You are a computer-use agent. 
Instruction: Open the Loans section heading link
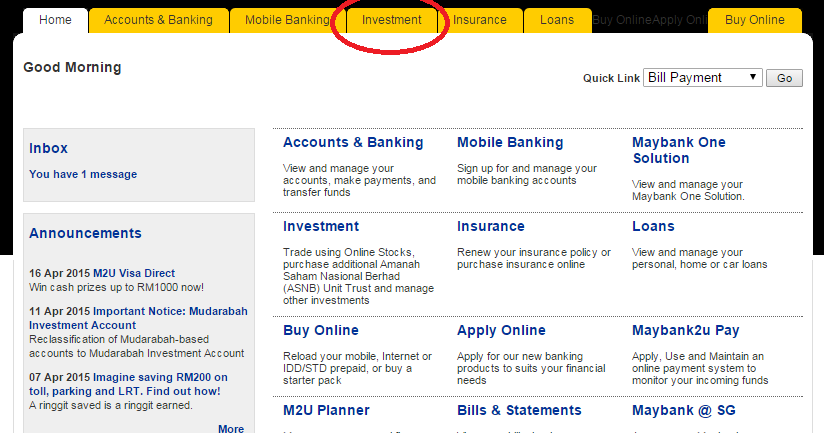(653, 226)
